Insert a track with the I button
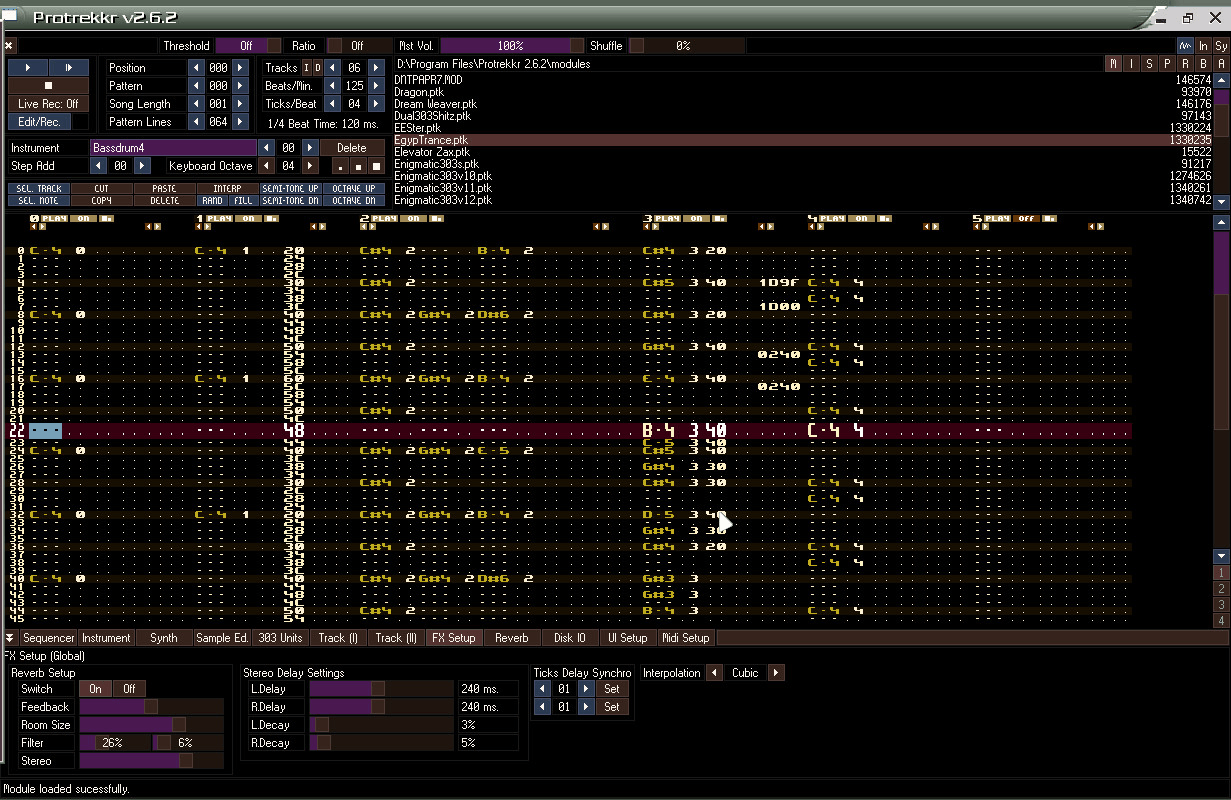Image resolution: width=1231 pixels, height=800 pixels. click(x=307, y=68)
